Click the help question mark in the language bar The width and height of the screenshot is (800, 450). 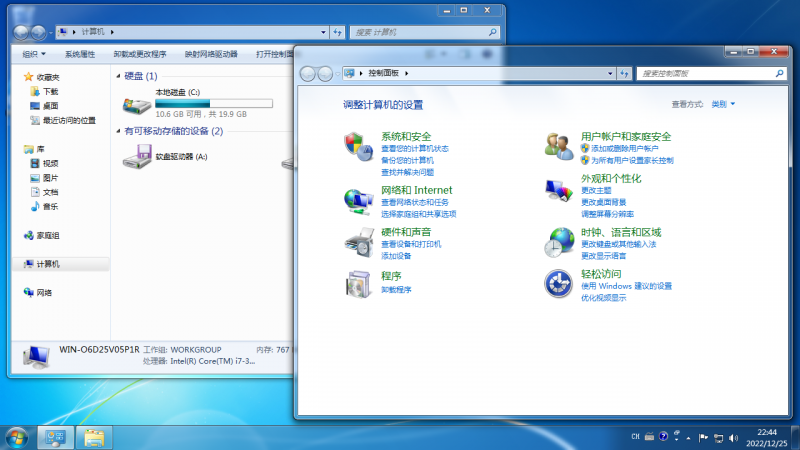tap(663, 436)
